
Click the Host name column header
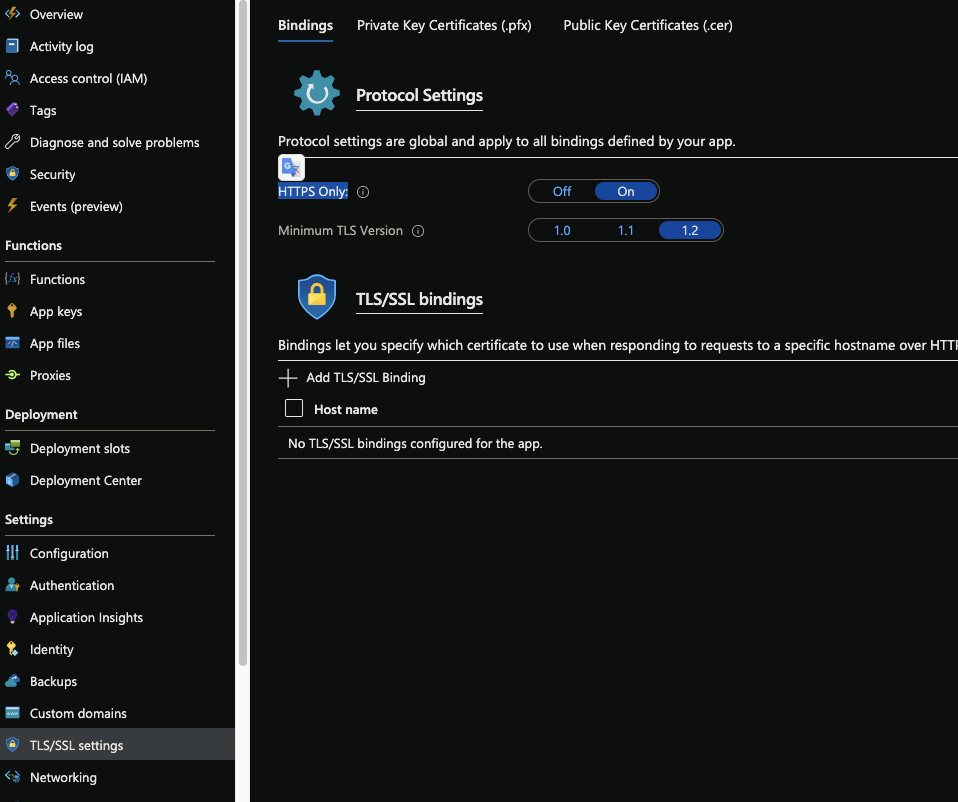pos(346,409)
